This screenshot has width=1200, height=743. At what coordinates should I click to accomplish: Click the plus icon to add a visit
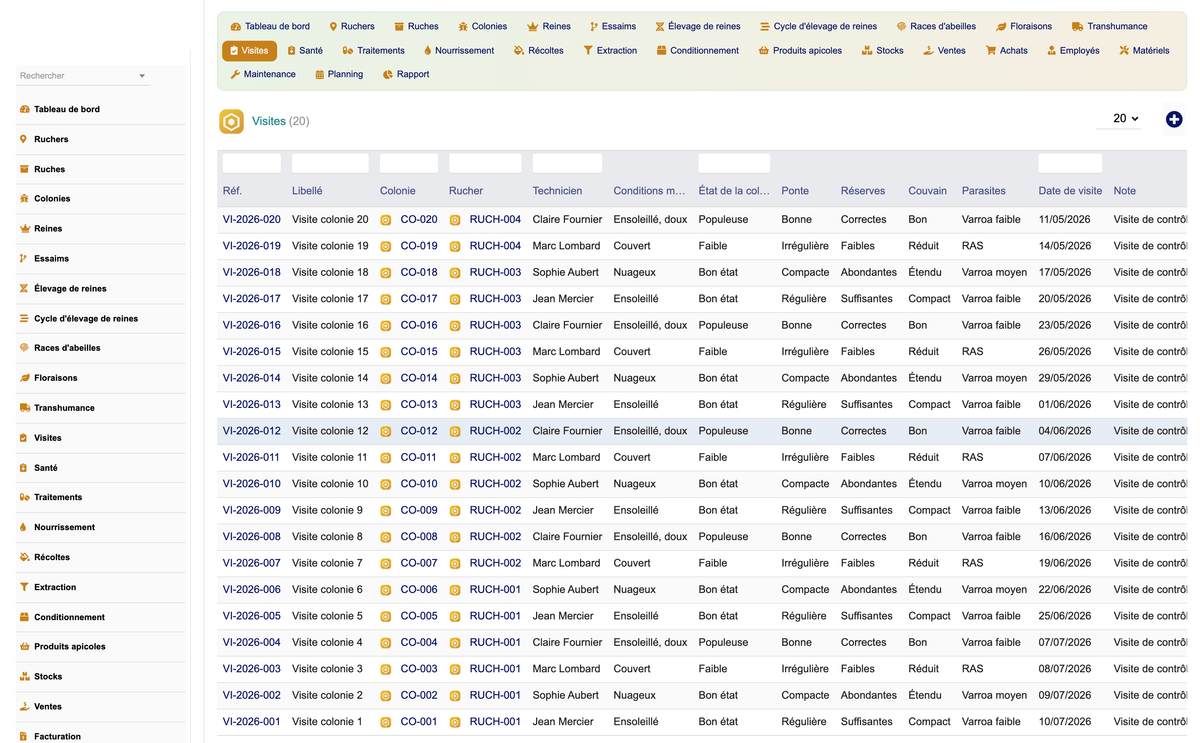click(x=1174, y=119)
